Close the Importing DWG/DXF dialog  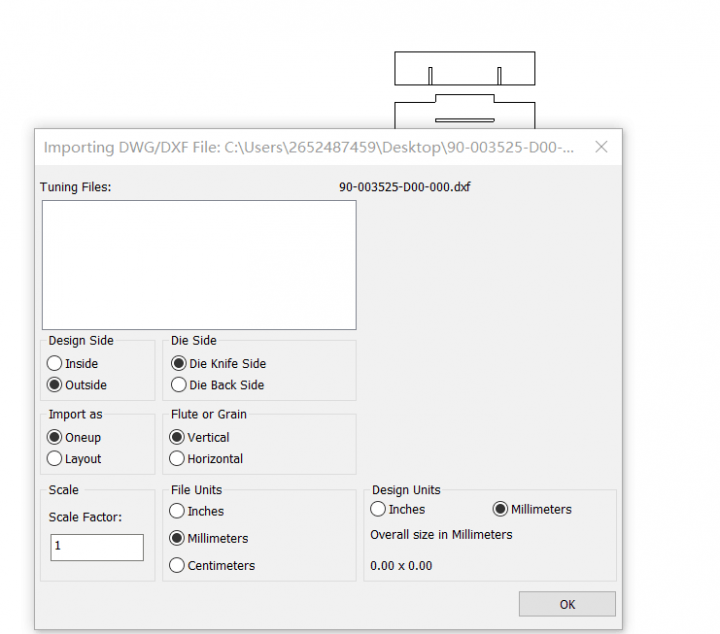click(x=601, y=147)
